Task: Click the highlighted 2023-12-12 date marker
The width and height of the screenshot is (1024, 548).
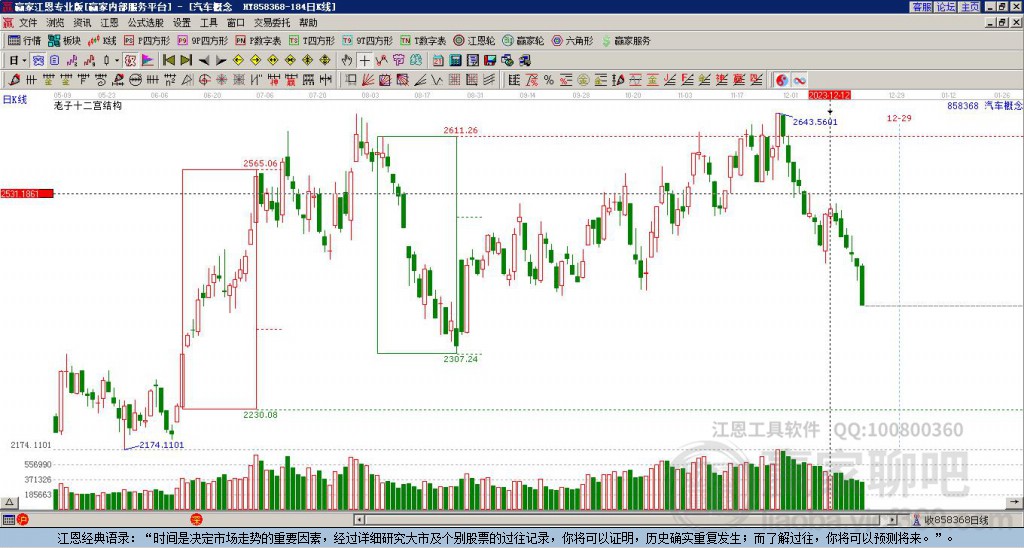Action: (829, 95)
